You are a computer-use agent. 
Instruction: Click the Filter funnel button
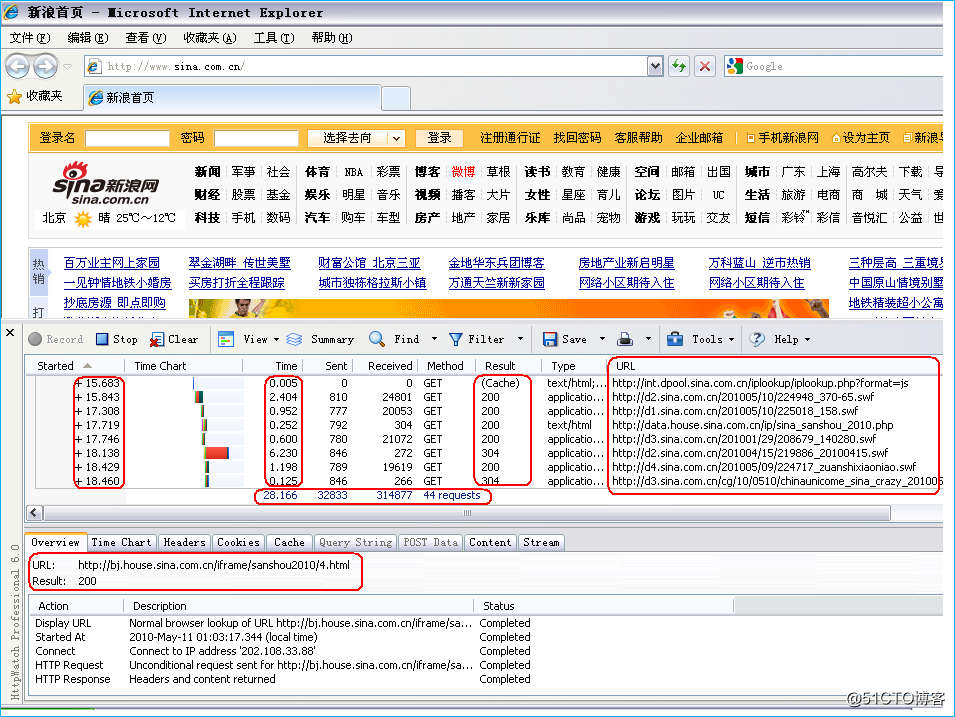click(477, 339)
